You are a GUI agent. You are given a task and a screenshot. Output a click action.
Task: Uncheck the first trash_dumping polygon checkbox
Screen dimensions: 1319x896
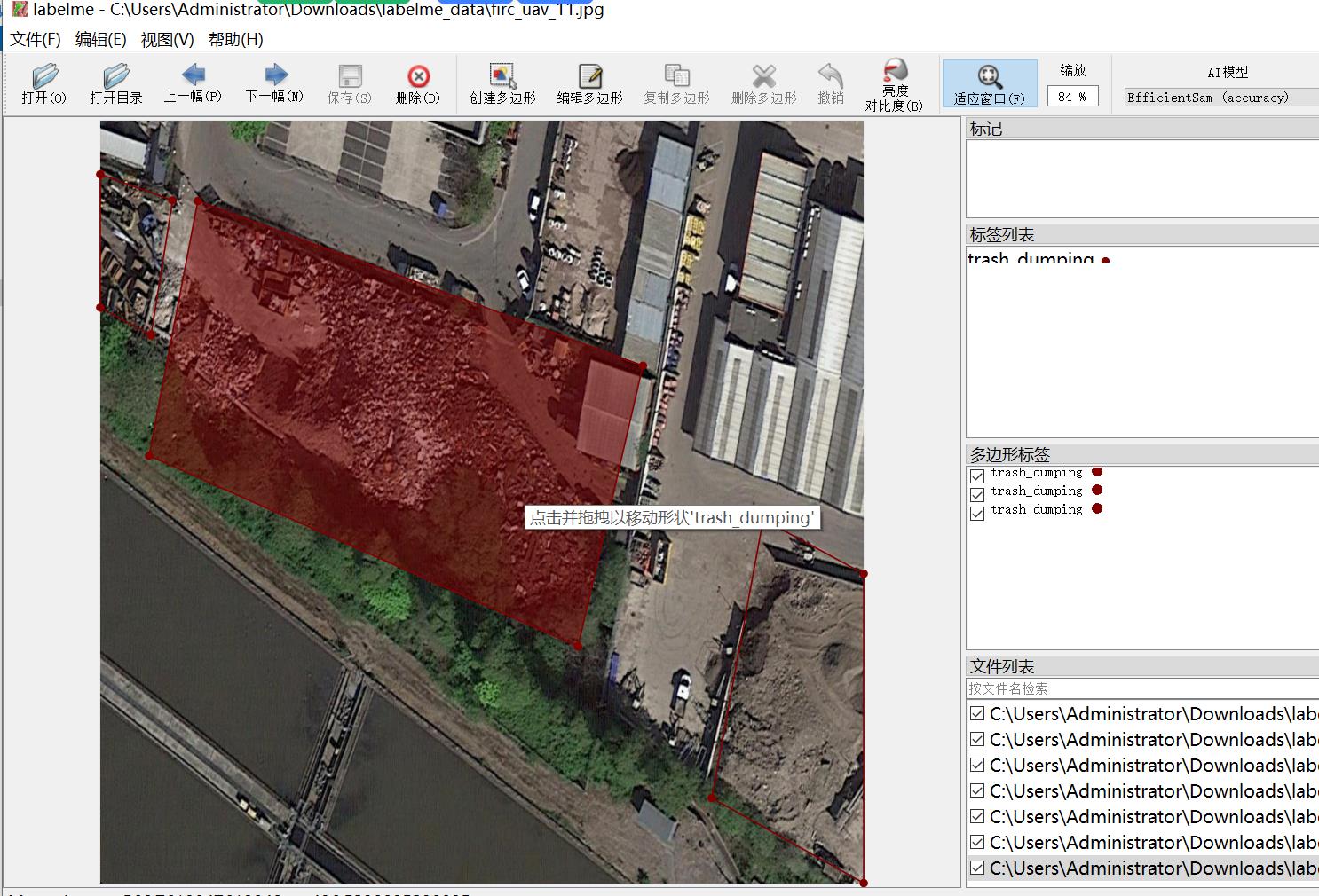[x=977, y=475]
